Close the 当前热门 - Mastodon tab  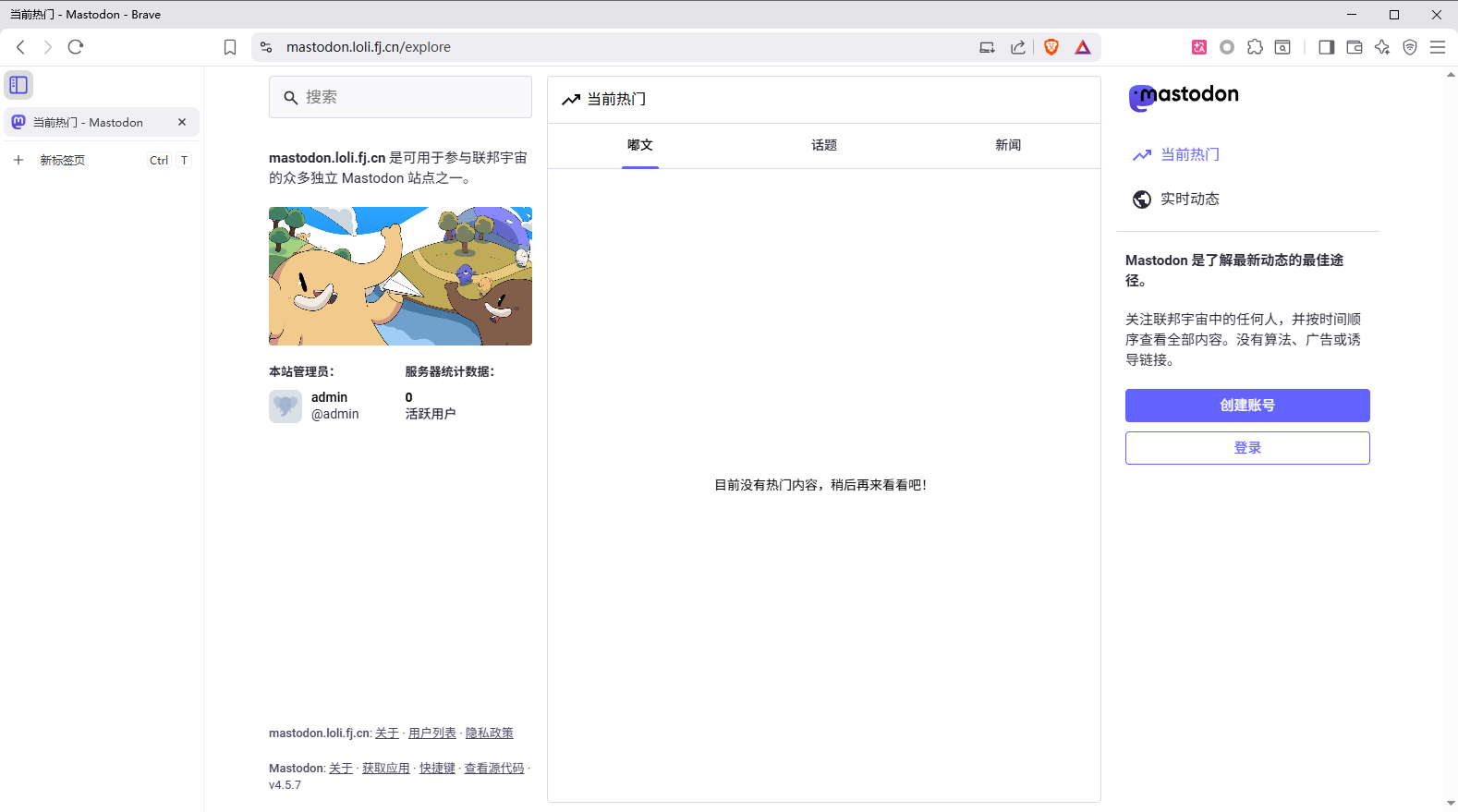click(182, 122)
